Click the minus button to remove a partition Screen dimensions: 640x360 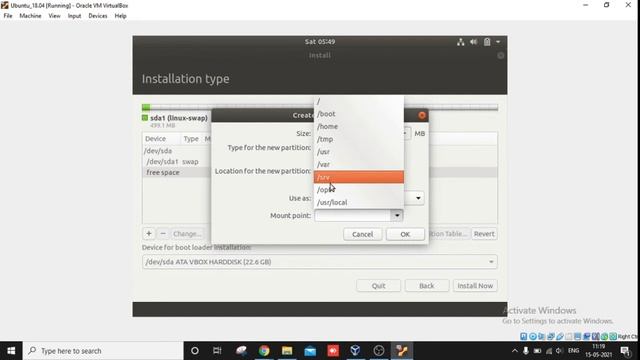(x=163, y=234)
